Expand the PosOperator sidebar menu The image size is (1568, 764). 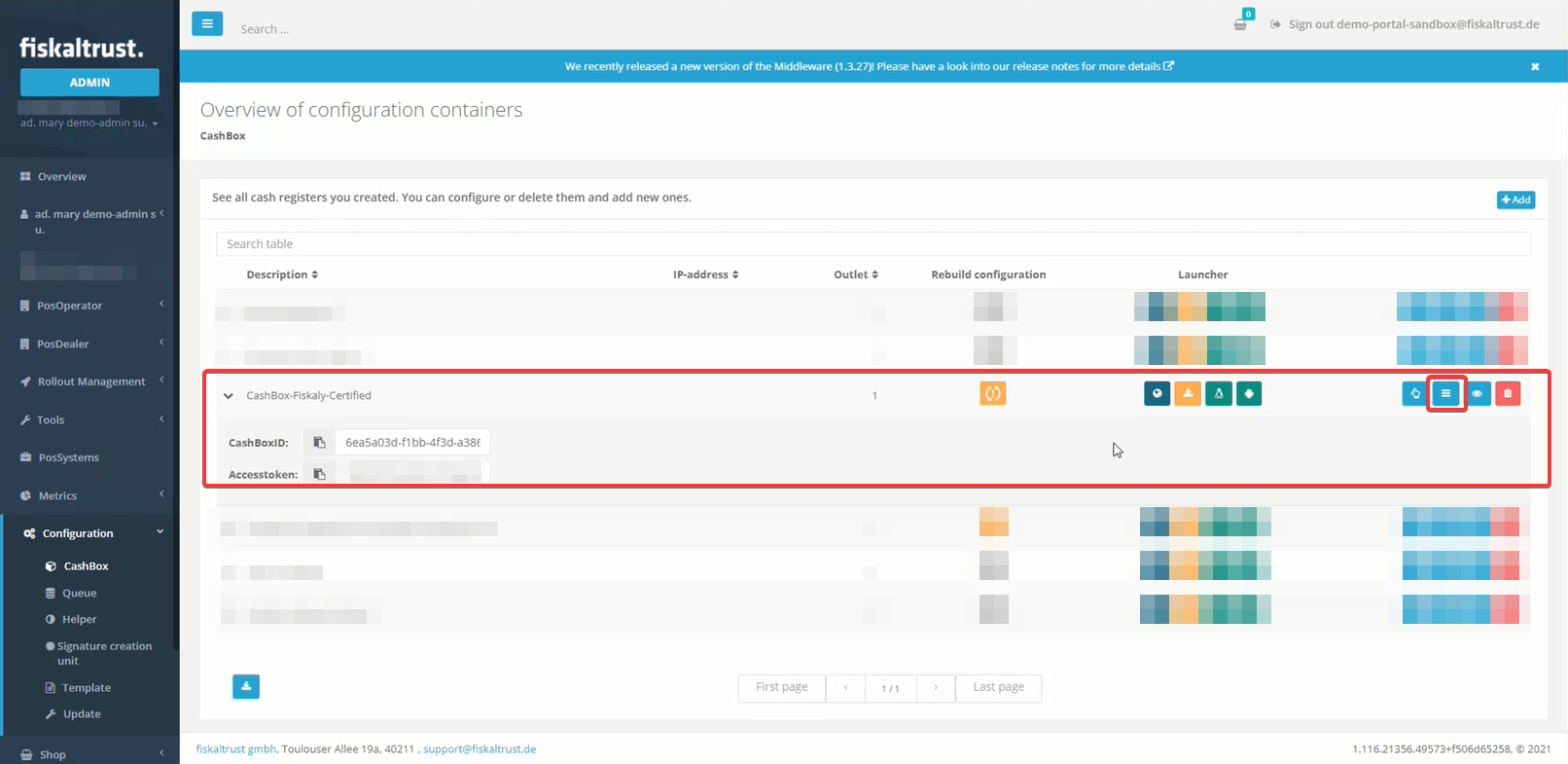click(89, 306)
